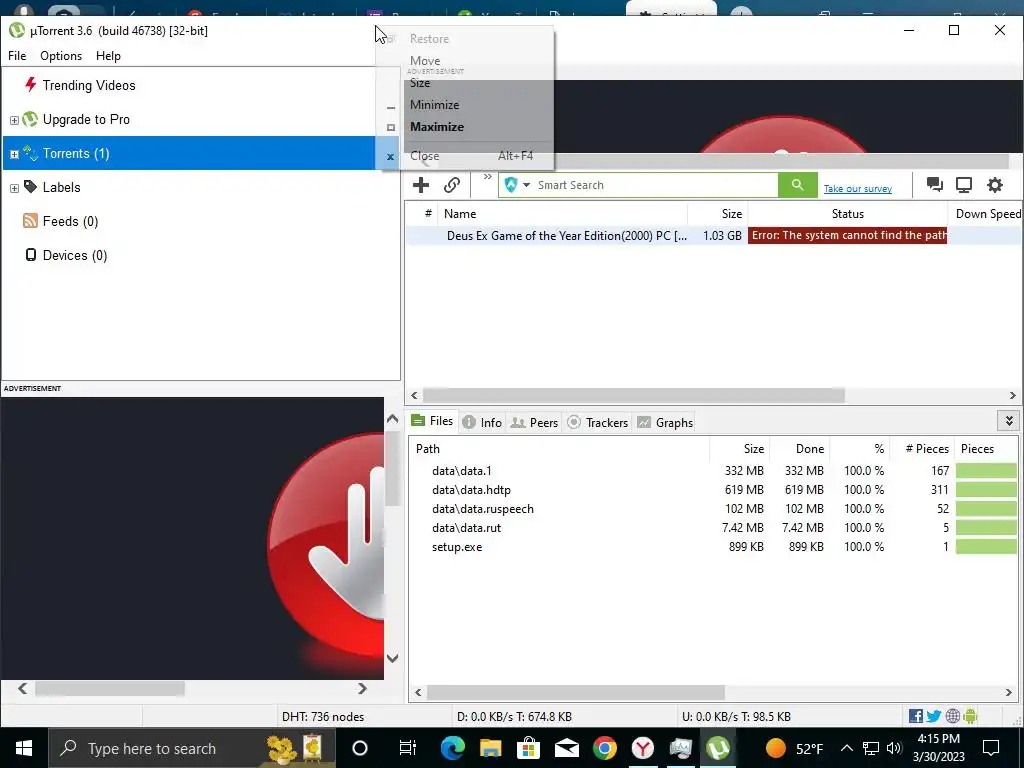Show hidden system tray icons
Screen dimensions: 1024x768
[846, 748]
